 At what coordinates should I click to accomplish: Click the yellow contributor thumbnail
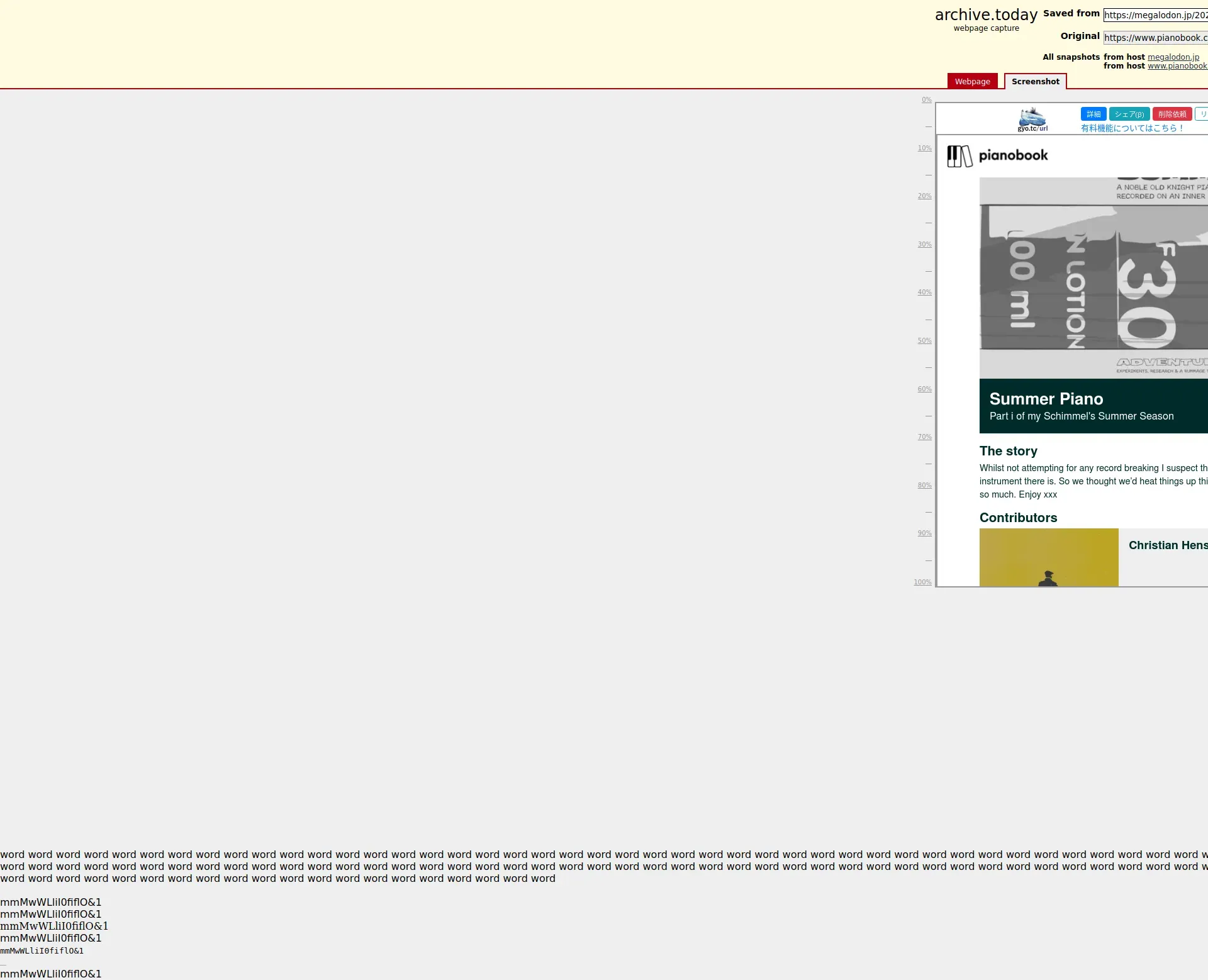point(1049,557)
